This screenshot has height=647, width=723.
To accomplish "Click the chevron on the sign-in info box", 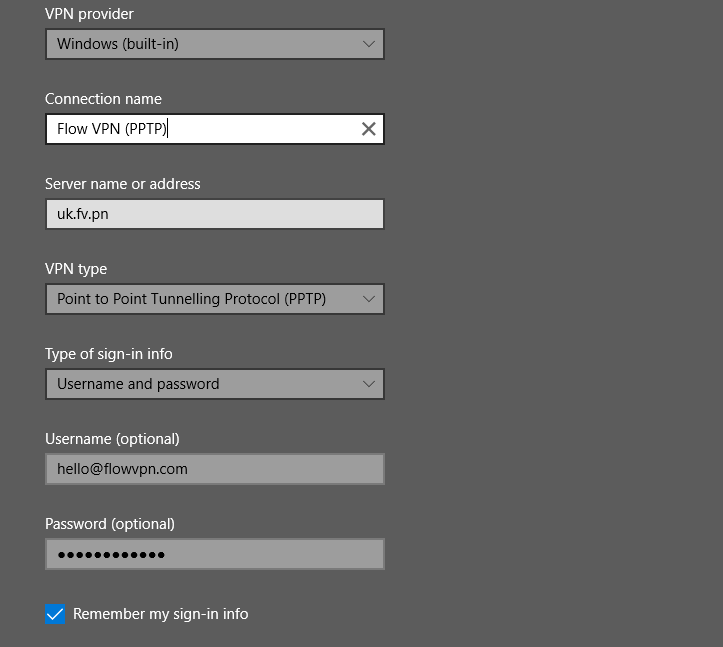I will tap(368, 384).
